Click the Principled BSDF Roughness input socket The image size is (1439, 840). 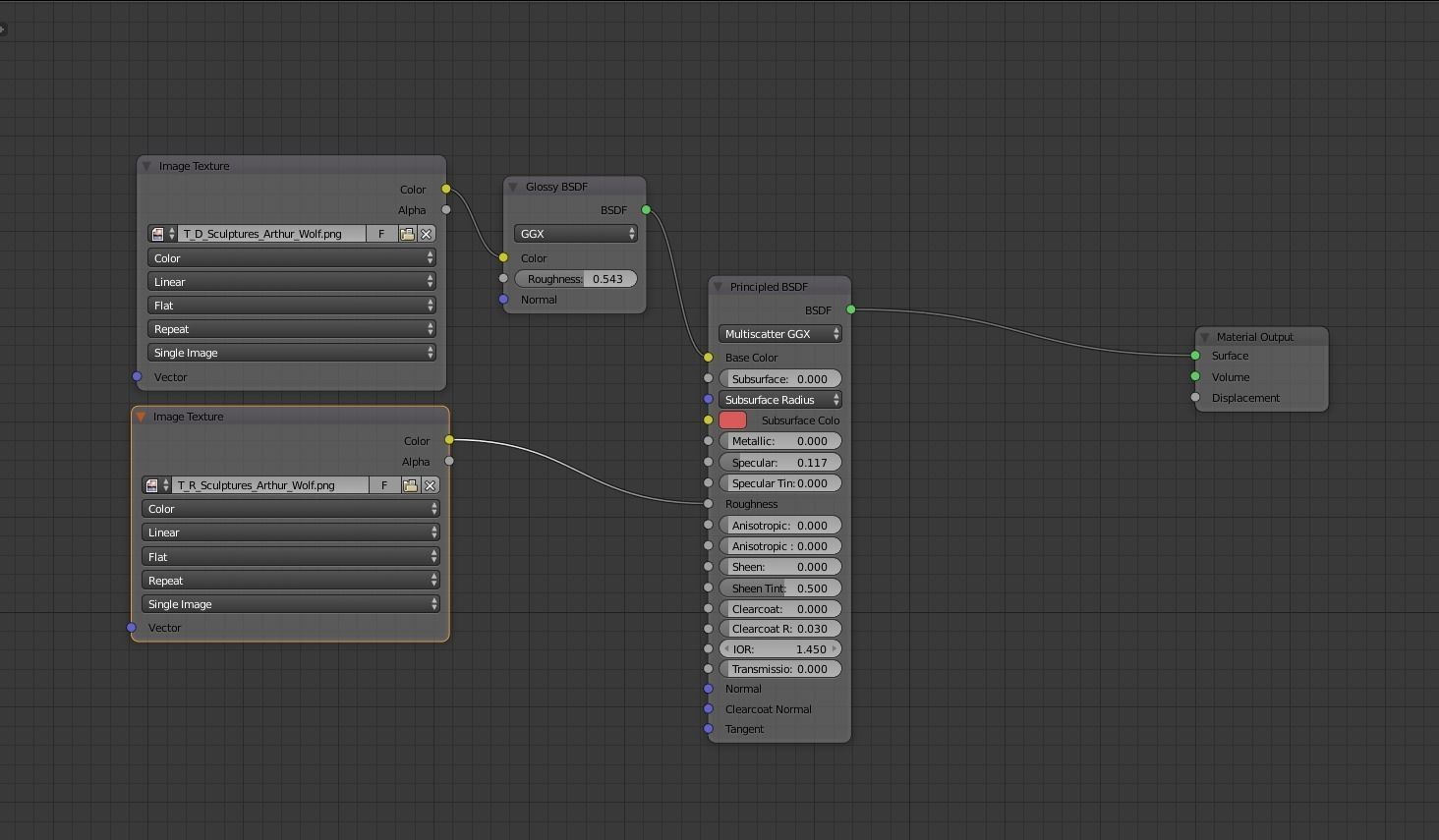point(708,504)
